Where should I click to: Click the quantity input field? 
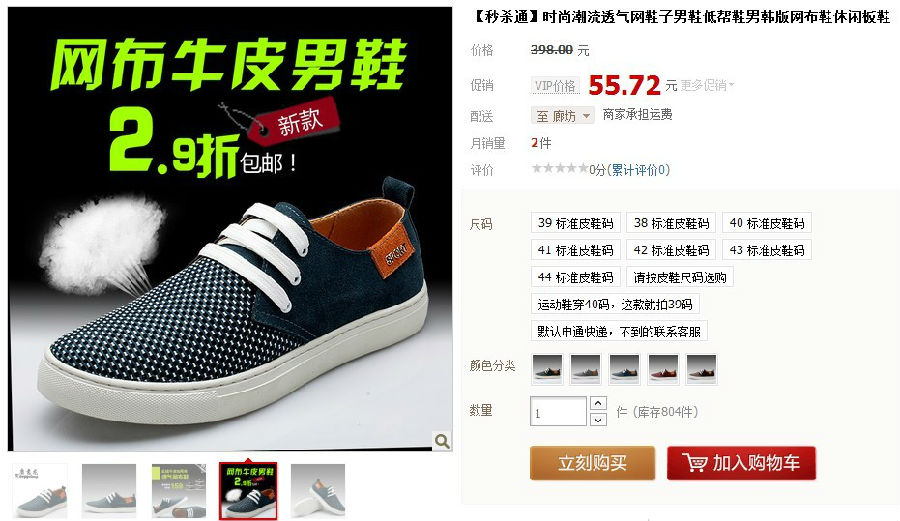click(558, 411)
